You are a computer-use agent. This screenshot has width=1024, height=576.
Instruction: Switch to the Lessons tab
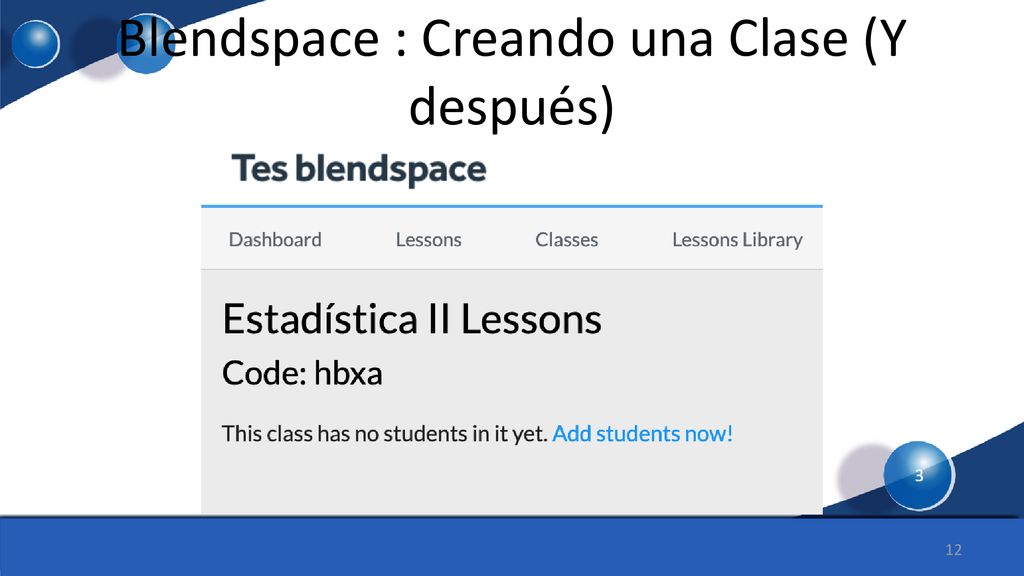(x=428, y=240)
